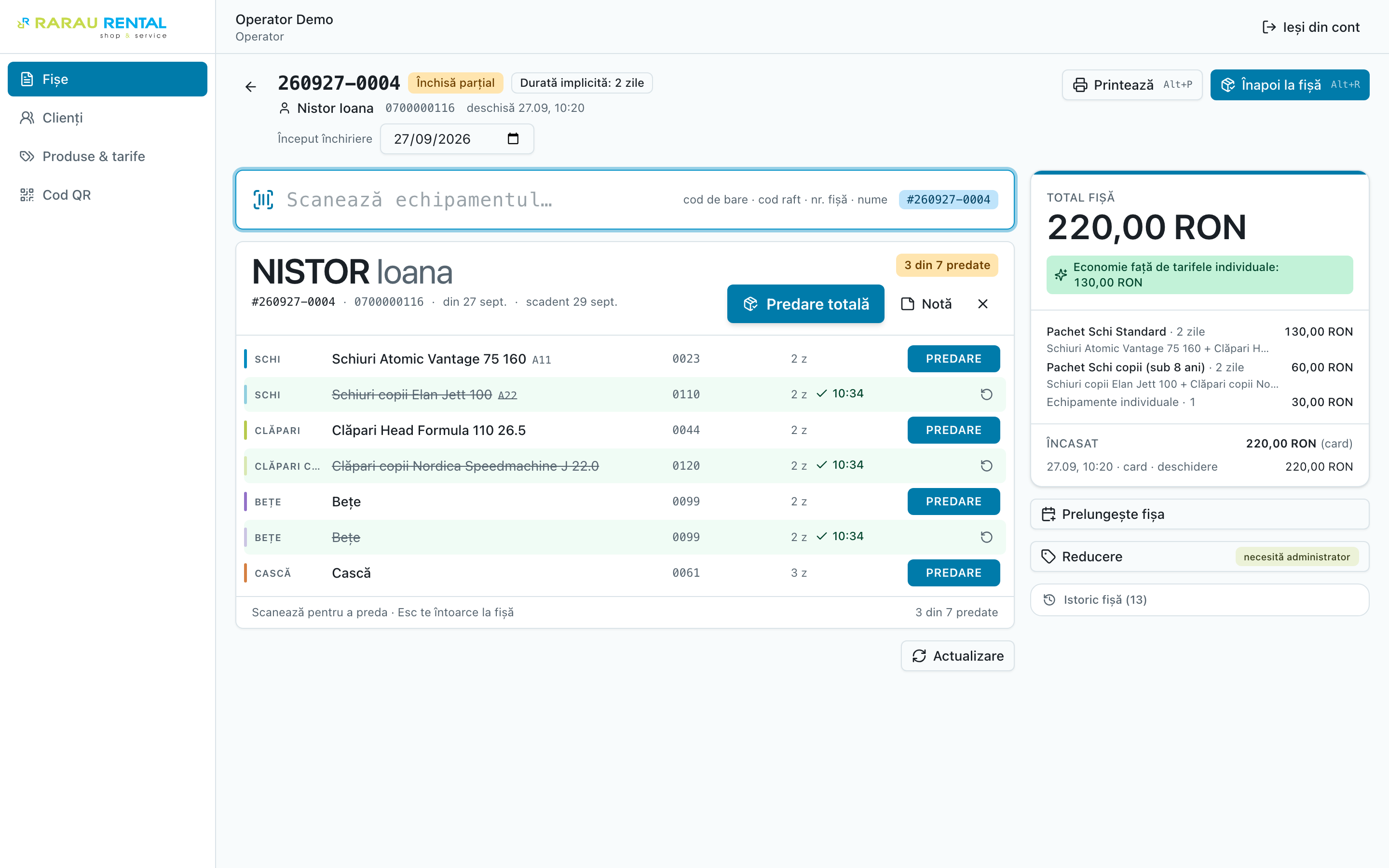The image size is (1389, 868).
Task: Add a Notă to the fișă
Action: [x=926, y=304]
